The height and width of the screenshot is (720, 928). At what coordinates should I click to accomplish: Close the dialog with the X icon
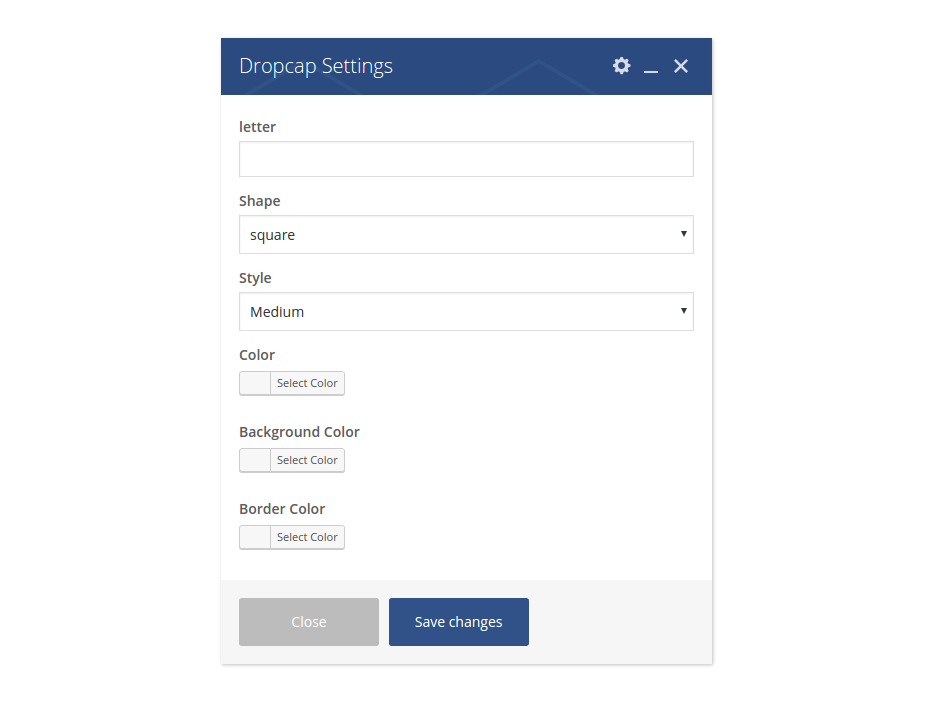click(x=681, y=66)
